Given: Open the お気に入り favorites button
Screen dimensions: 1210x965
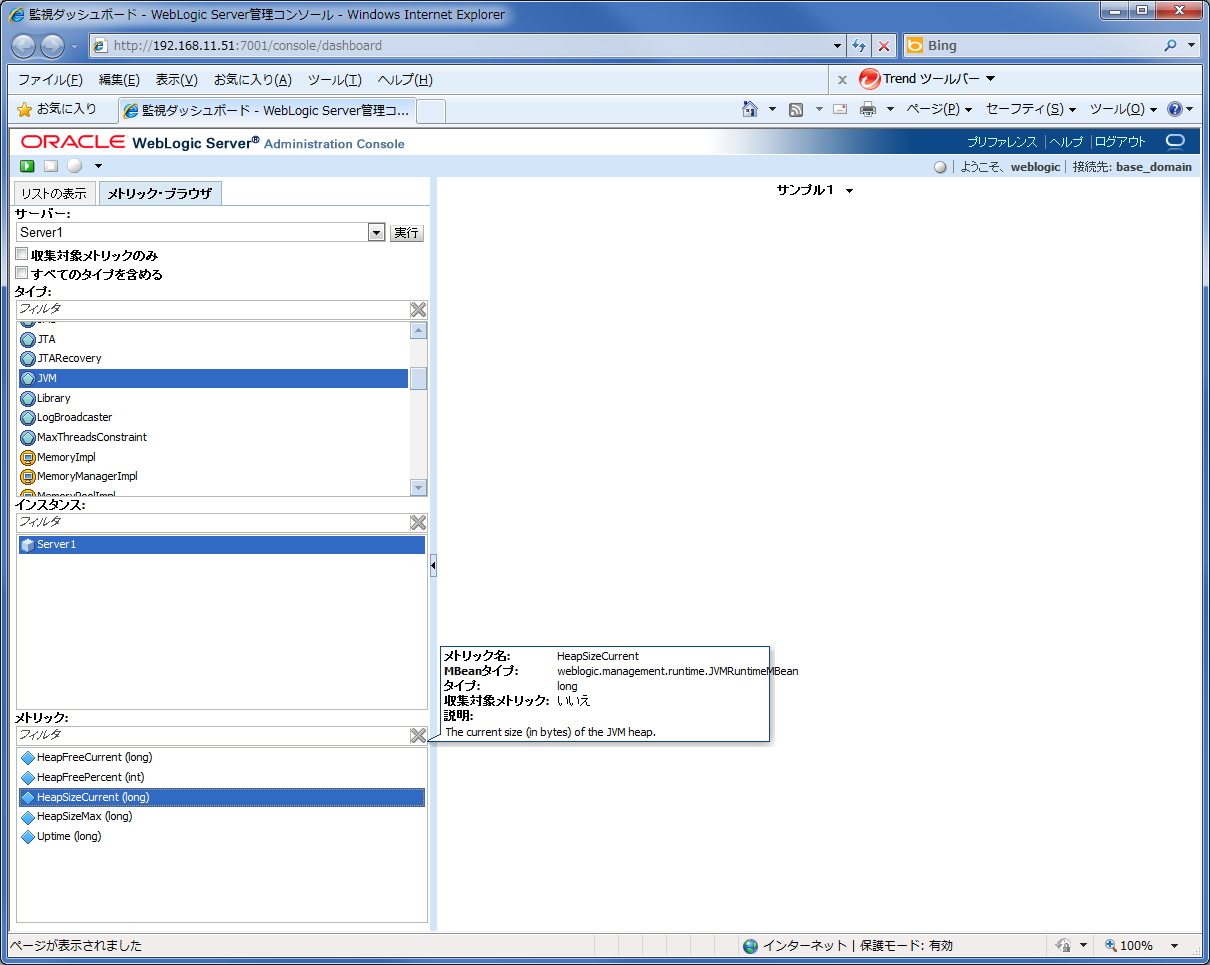Looking at the screenshot, I should tap(57, 109).
